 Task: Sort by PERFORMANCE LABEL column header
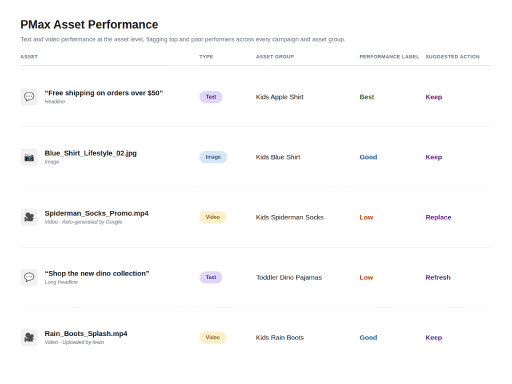(x=389, y=57)
